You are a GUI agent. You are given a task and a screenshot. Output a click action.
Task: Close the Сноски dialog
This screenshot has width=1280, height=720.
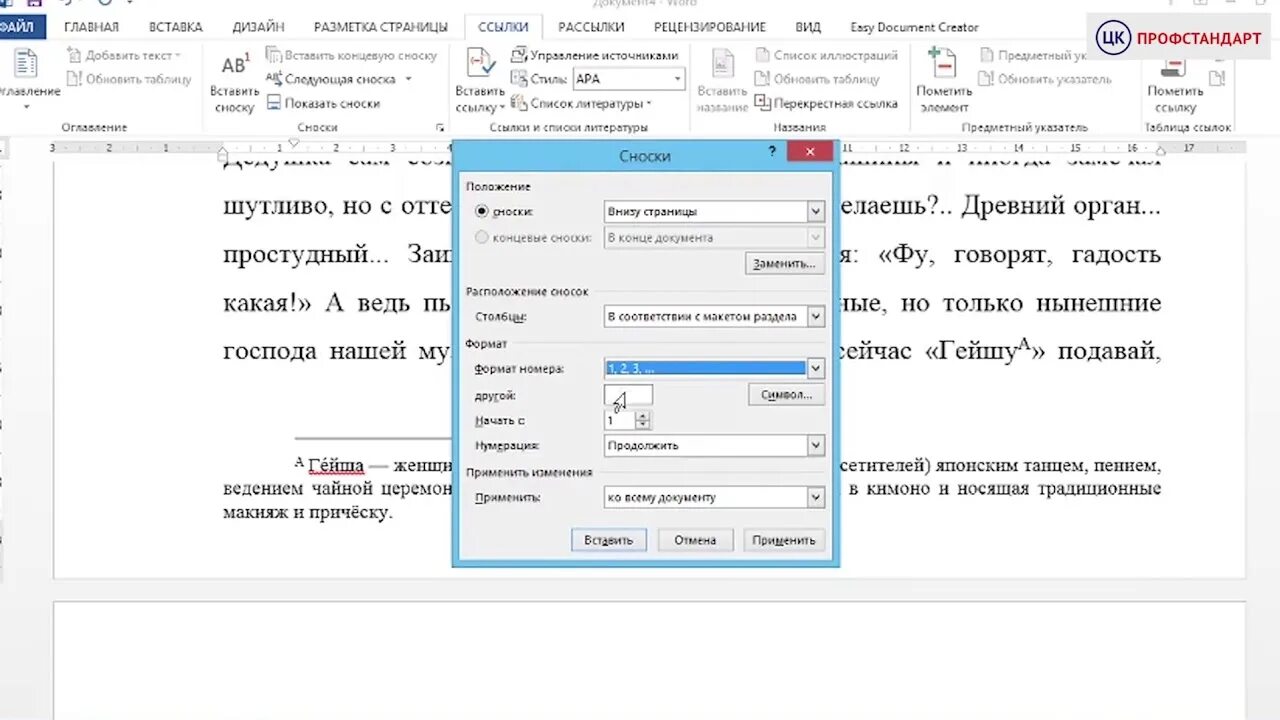(x=809, y=152)
